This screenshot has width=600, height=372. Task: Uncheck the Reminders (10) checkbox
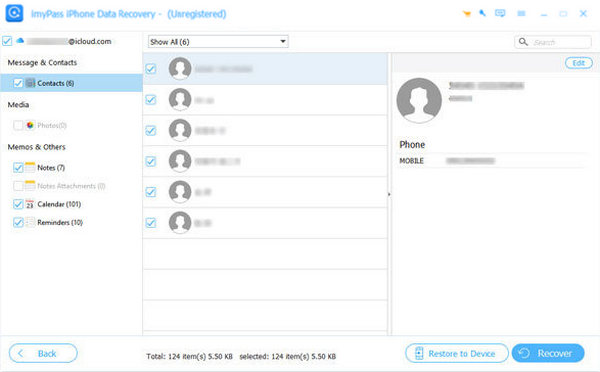click(x=18, y=222)
